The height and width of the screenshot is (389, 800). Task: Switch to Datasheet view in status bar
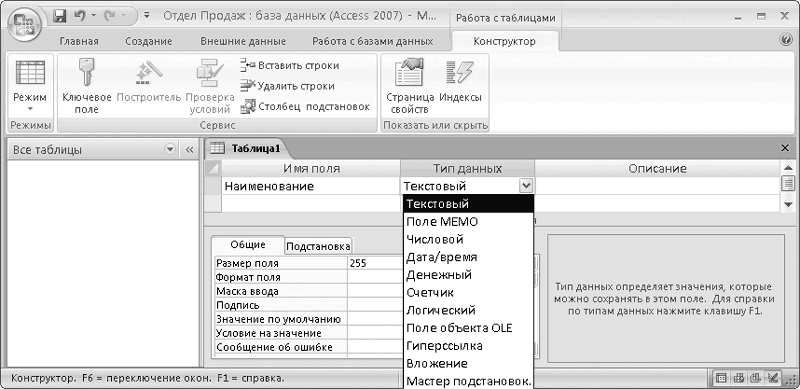(x=721, y=378)
